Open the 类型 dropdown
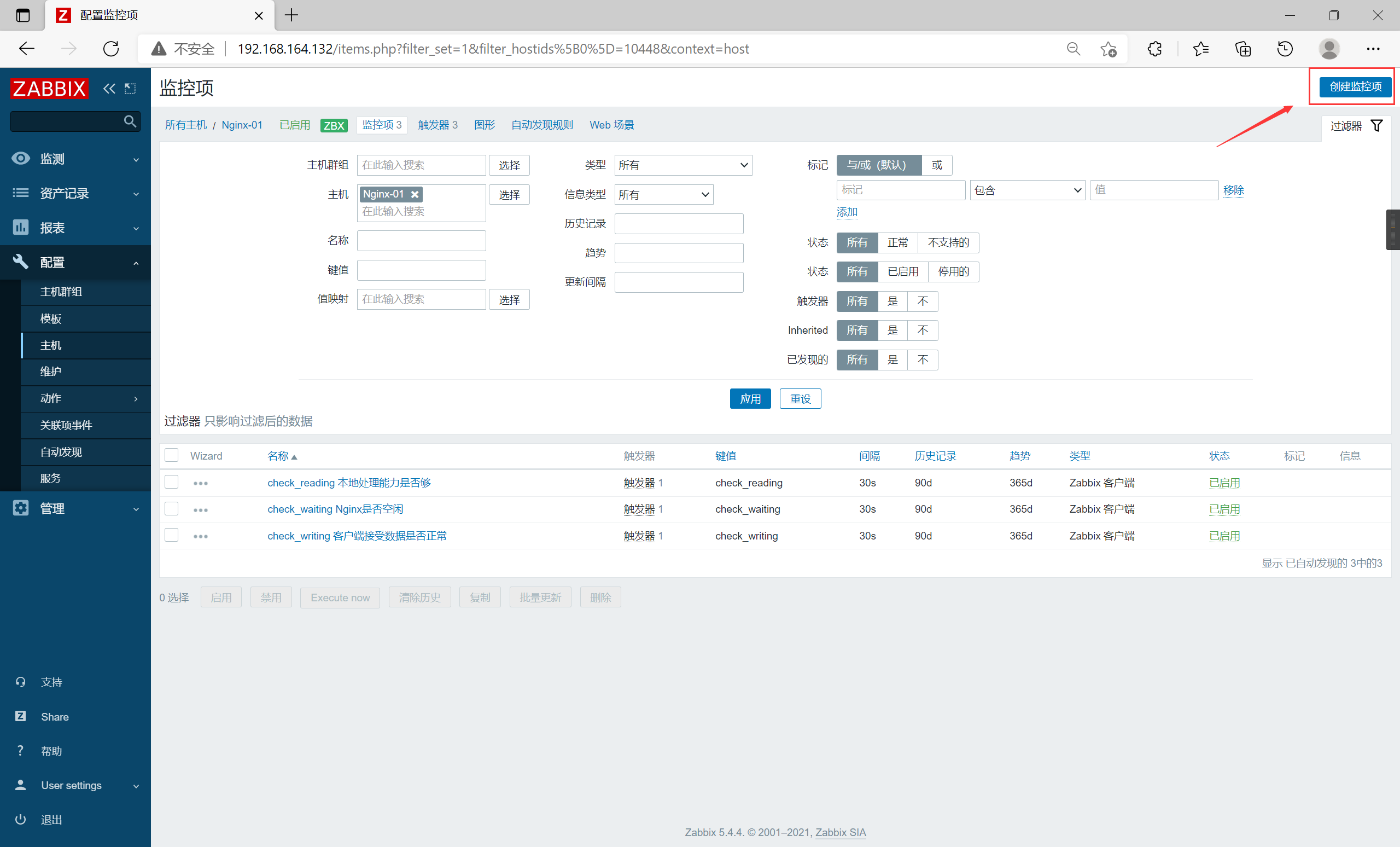 click(x=683, y=165)
